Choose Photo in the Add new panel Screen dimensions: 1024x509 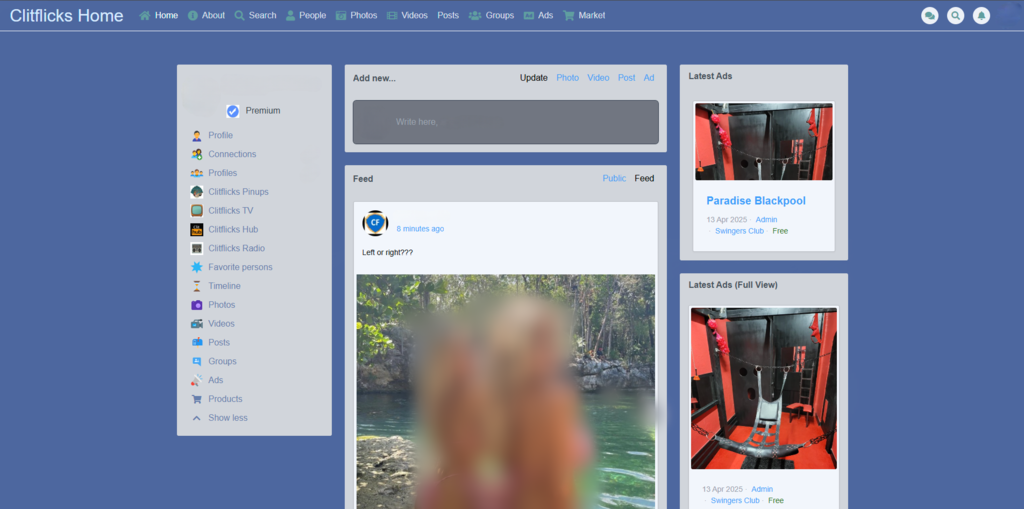click(567, 78)
